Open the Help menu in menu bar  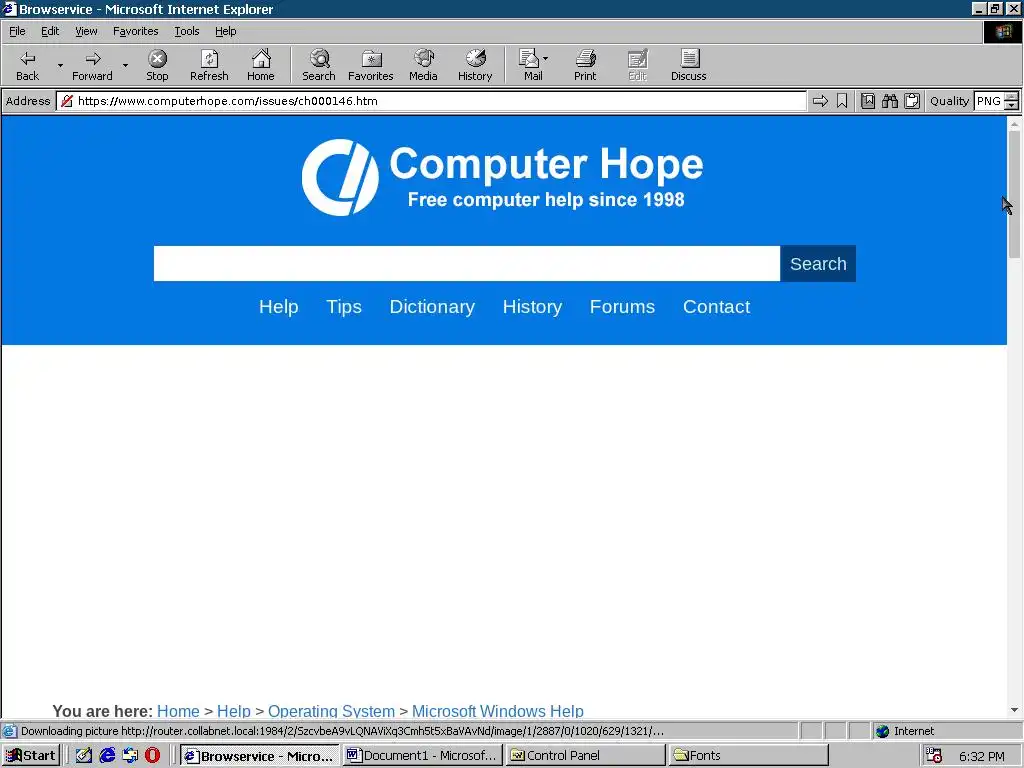coord(225,31)
